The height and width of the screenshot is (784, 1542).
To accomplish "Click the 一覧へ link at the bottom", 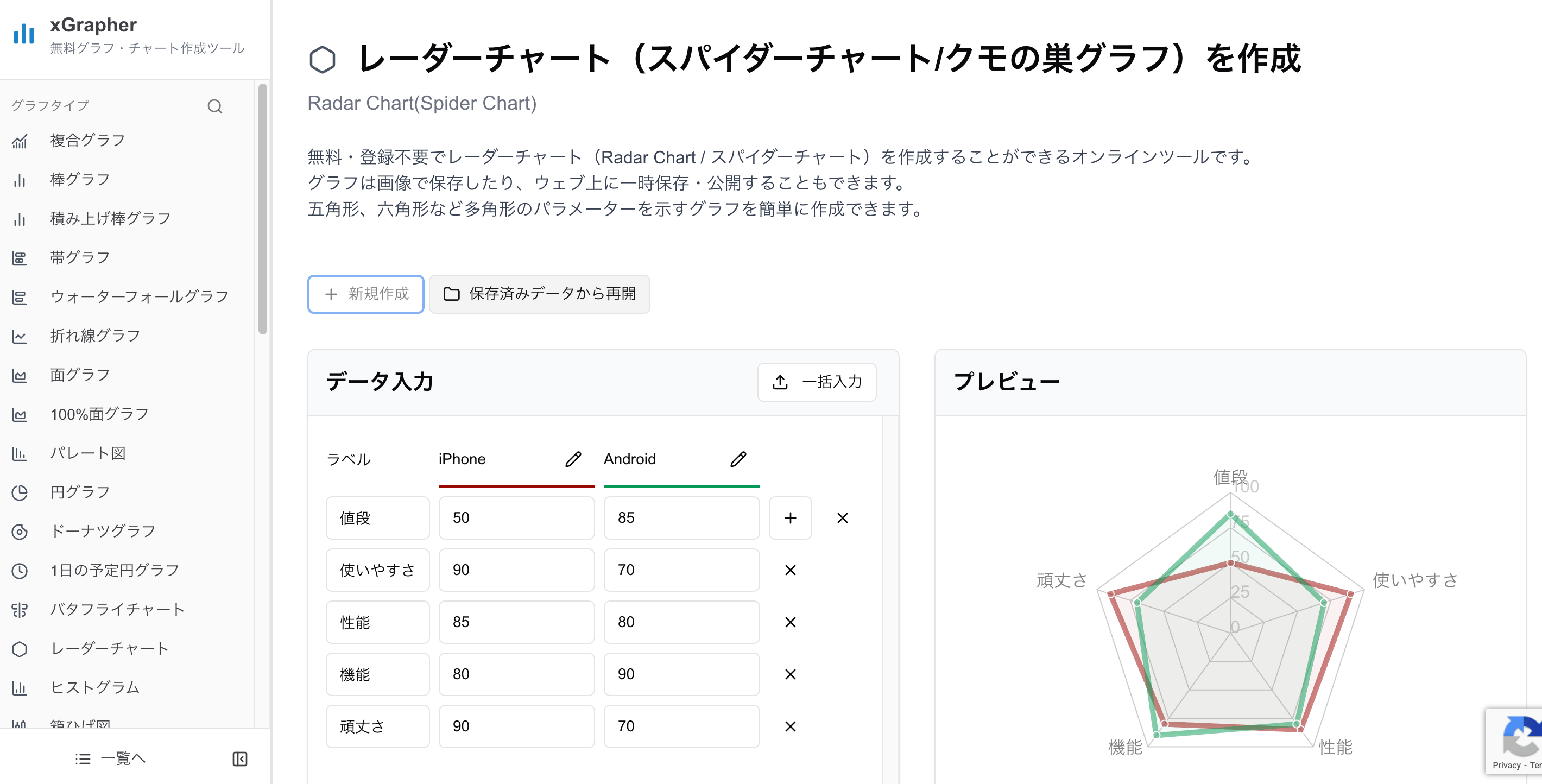I will (110, 758).
